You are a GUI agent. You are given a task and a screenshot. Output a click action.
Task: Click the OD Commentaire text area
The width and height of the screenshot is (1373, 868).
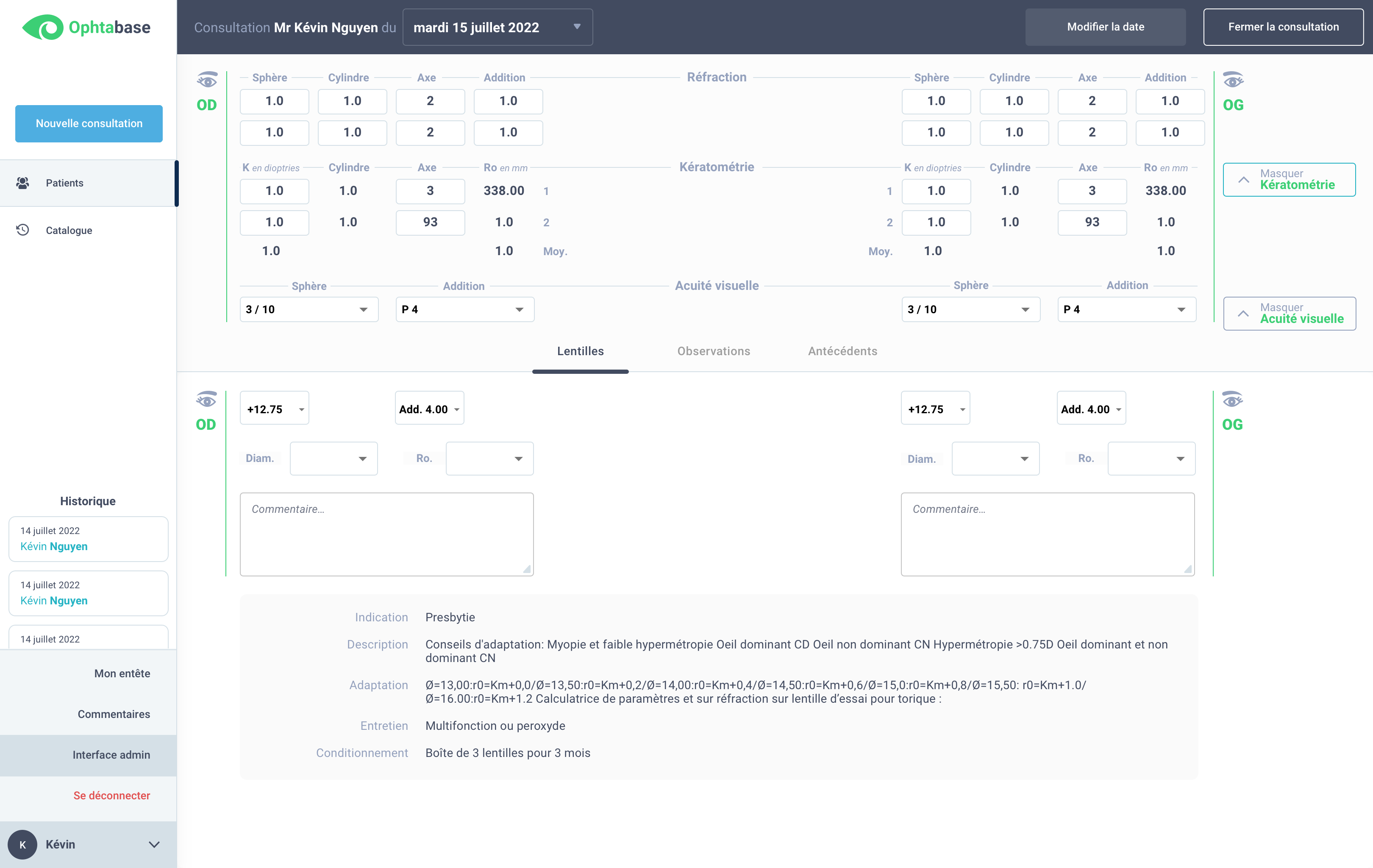click(386, 534)
